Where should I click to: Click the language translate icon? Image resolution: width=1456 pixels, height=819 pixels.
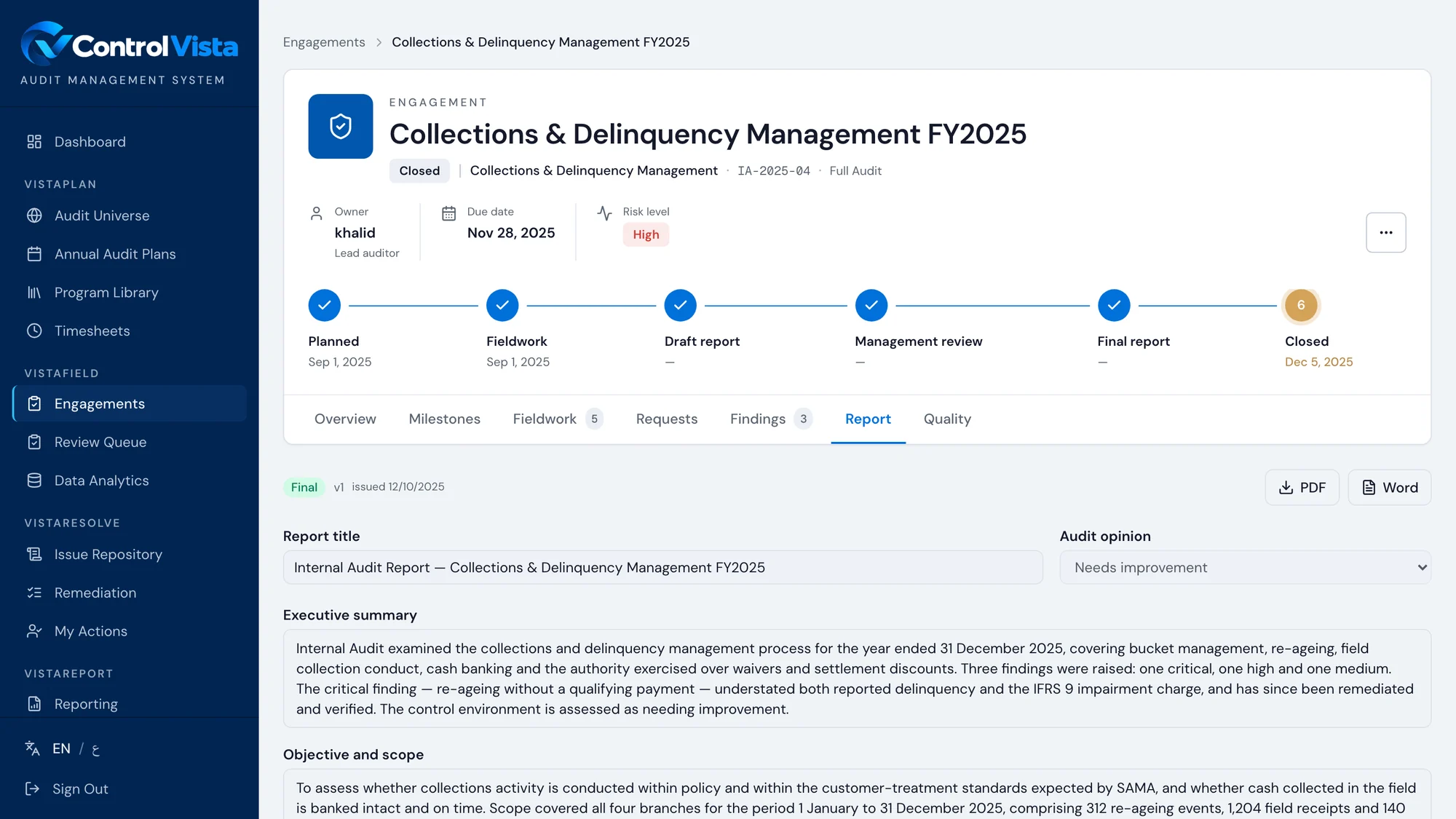point(32,748)
